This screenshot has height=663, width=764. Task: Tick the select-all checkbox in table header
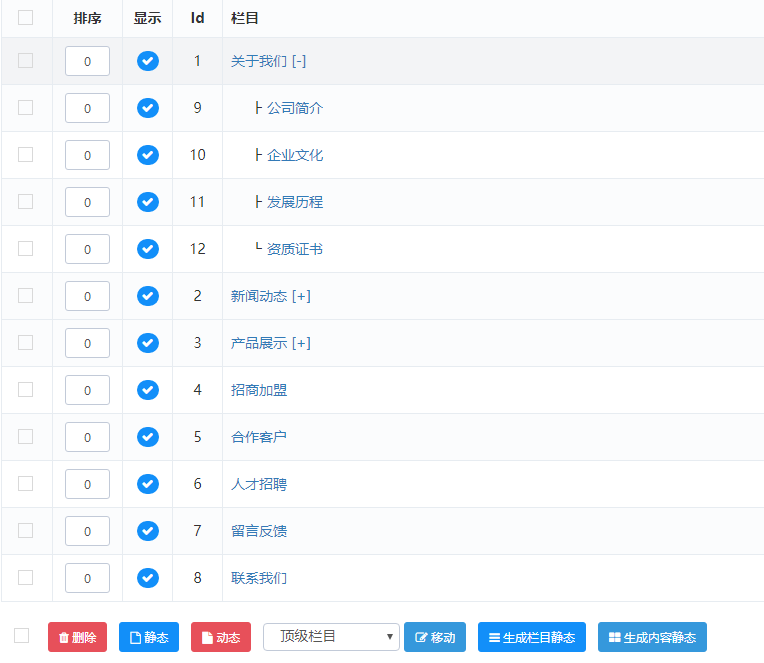click(25, 18)
